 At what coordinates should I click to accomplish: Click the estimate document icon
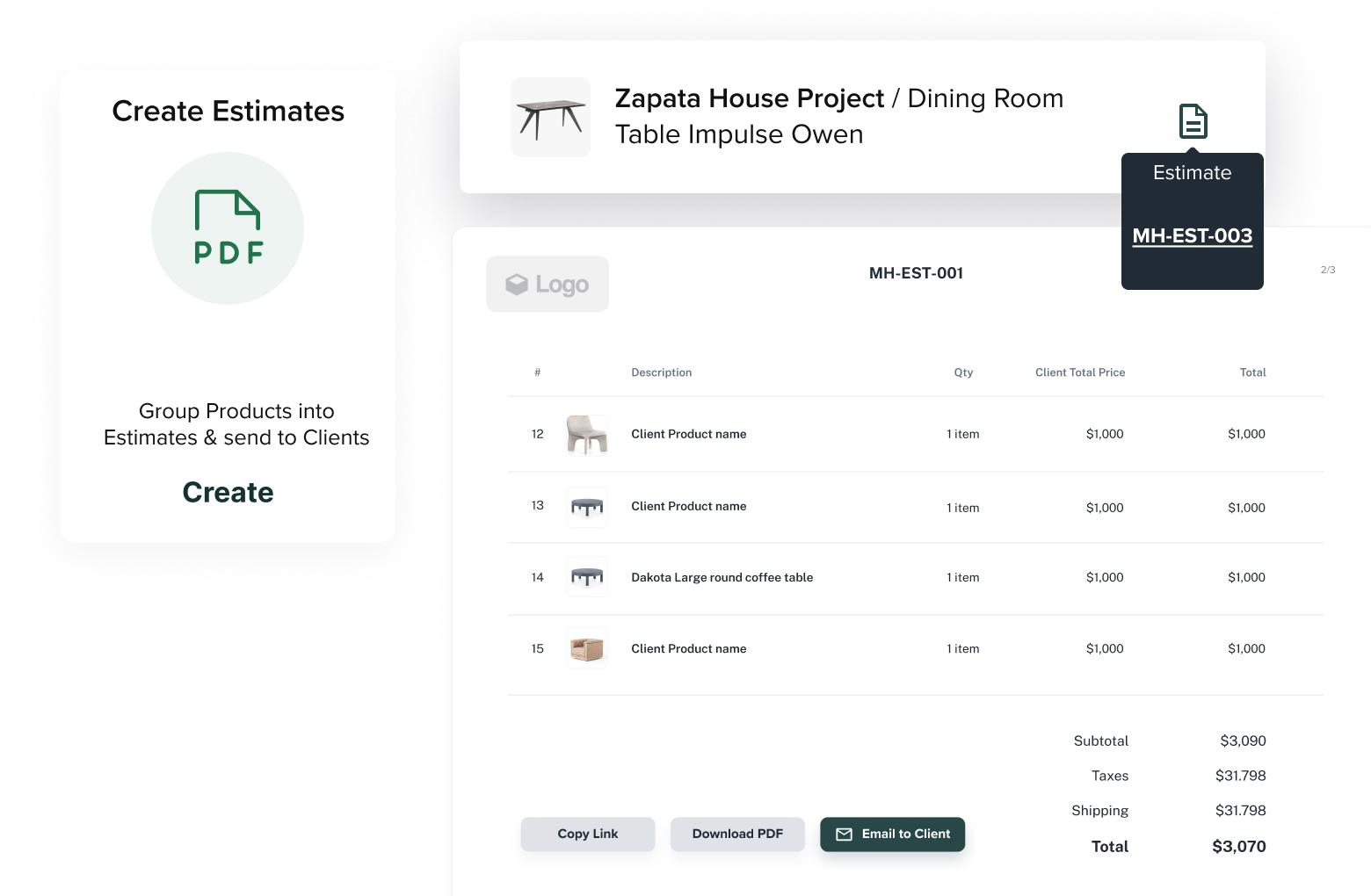tap(1193, 121)
